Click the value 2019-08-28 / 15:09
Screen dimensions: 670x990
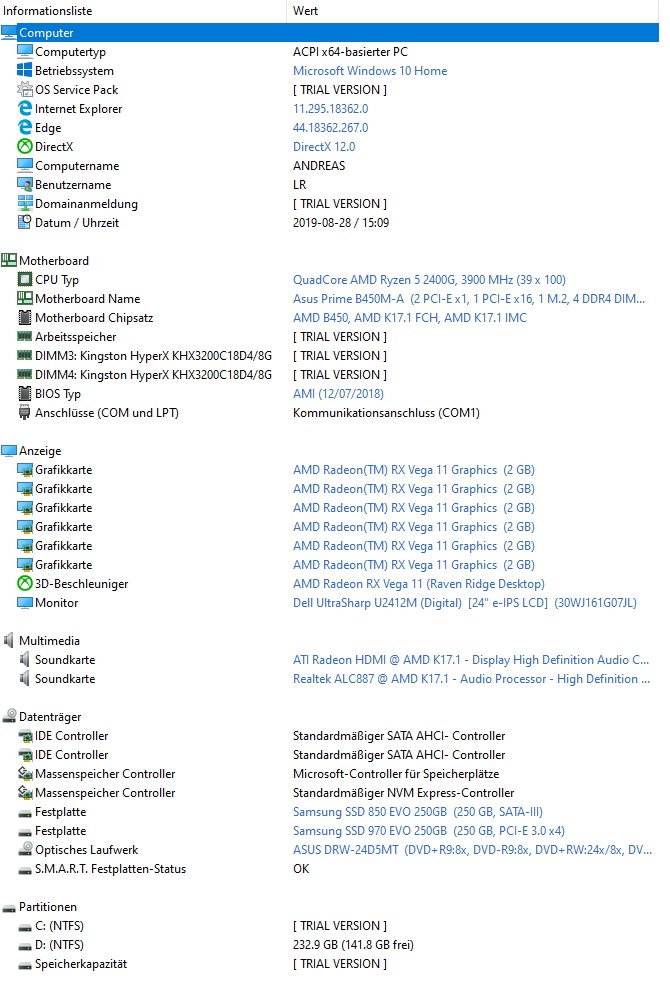click(341, 222)
